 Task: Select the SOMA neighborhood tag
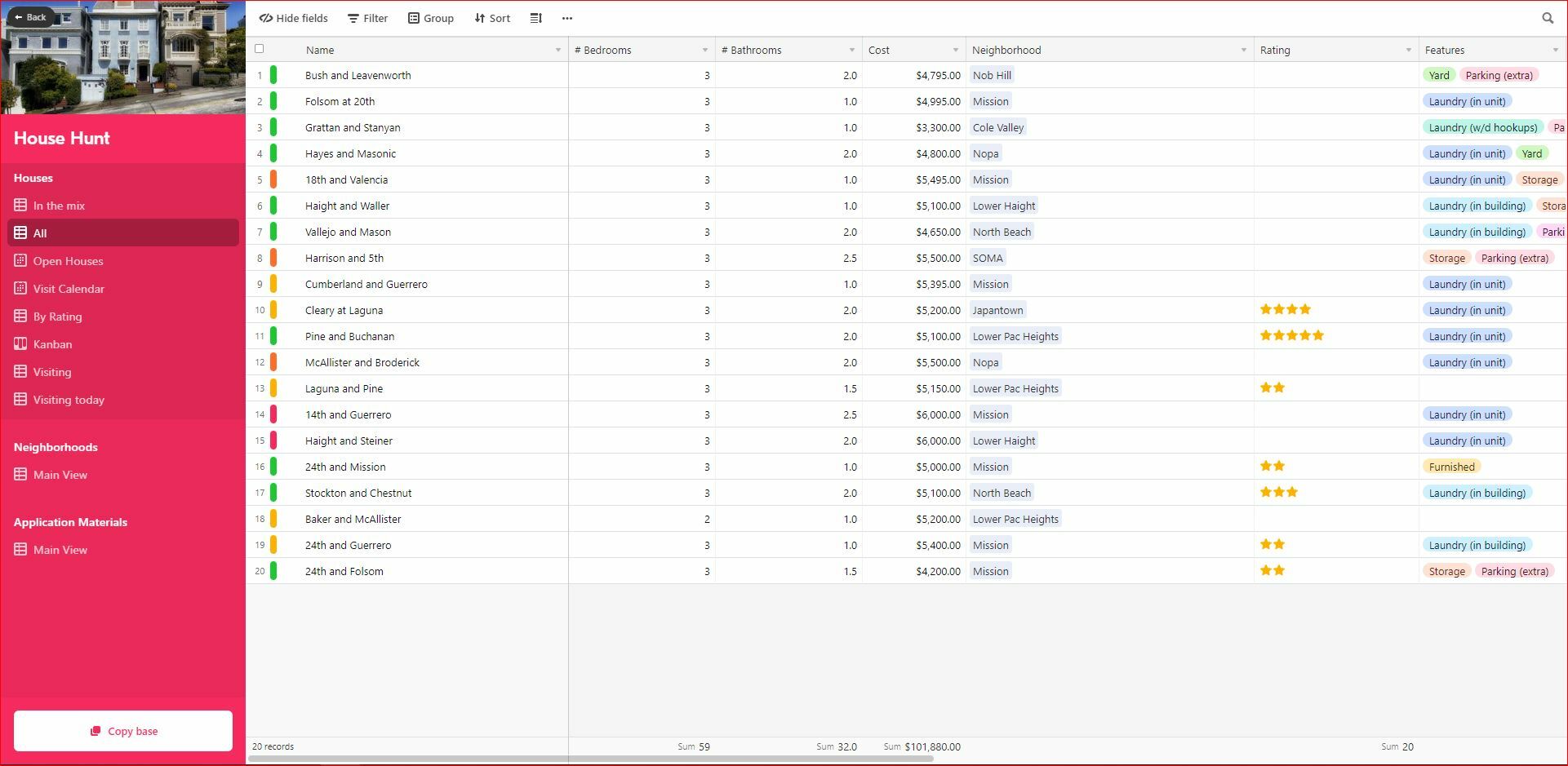(x=988, y=258)
